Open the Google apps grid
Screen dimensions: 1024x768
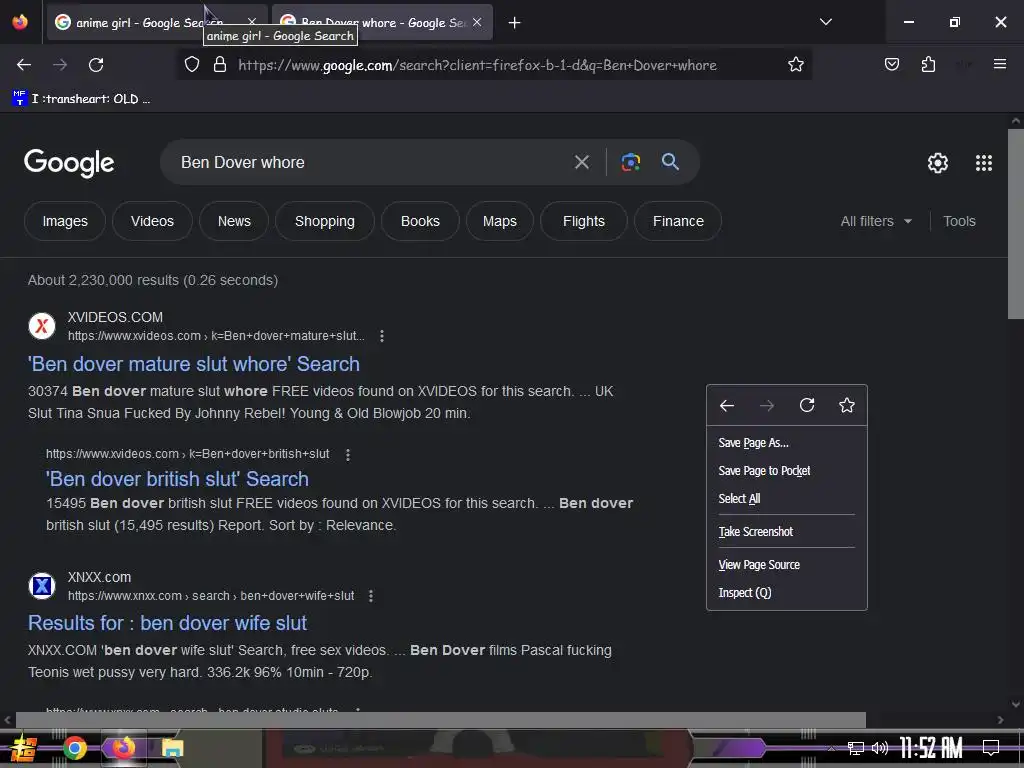click(x=984, y=163)
